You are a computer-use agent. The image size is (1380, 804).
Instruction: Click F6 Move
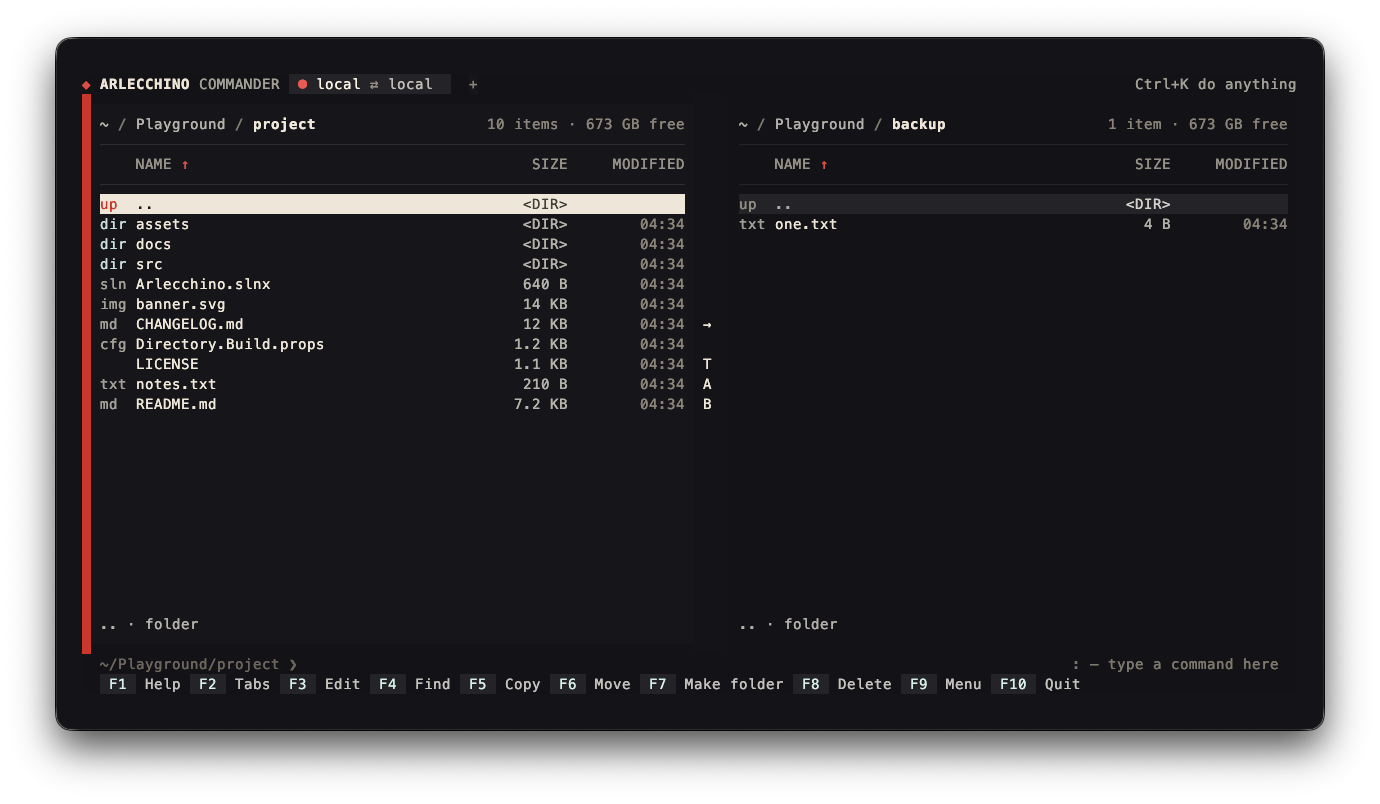pos(591,684)
